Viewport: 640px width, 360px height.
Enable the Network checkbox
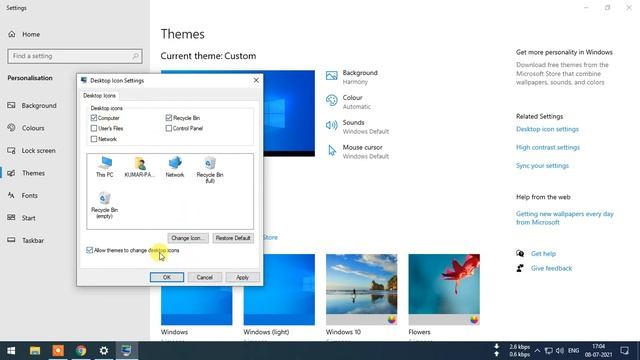pyautogui.click(x=94, y=139)
